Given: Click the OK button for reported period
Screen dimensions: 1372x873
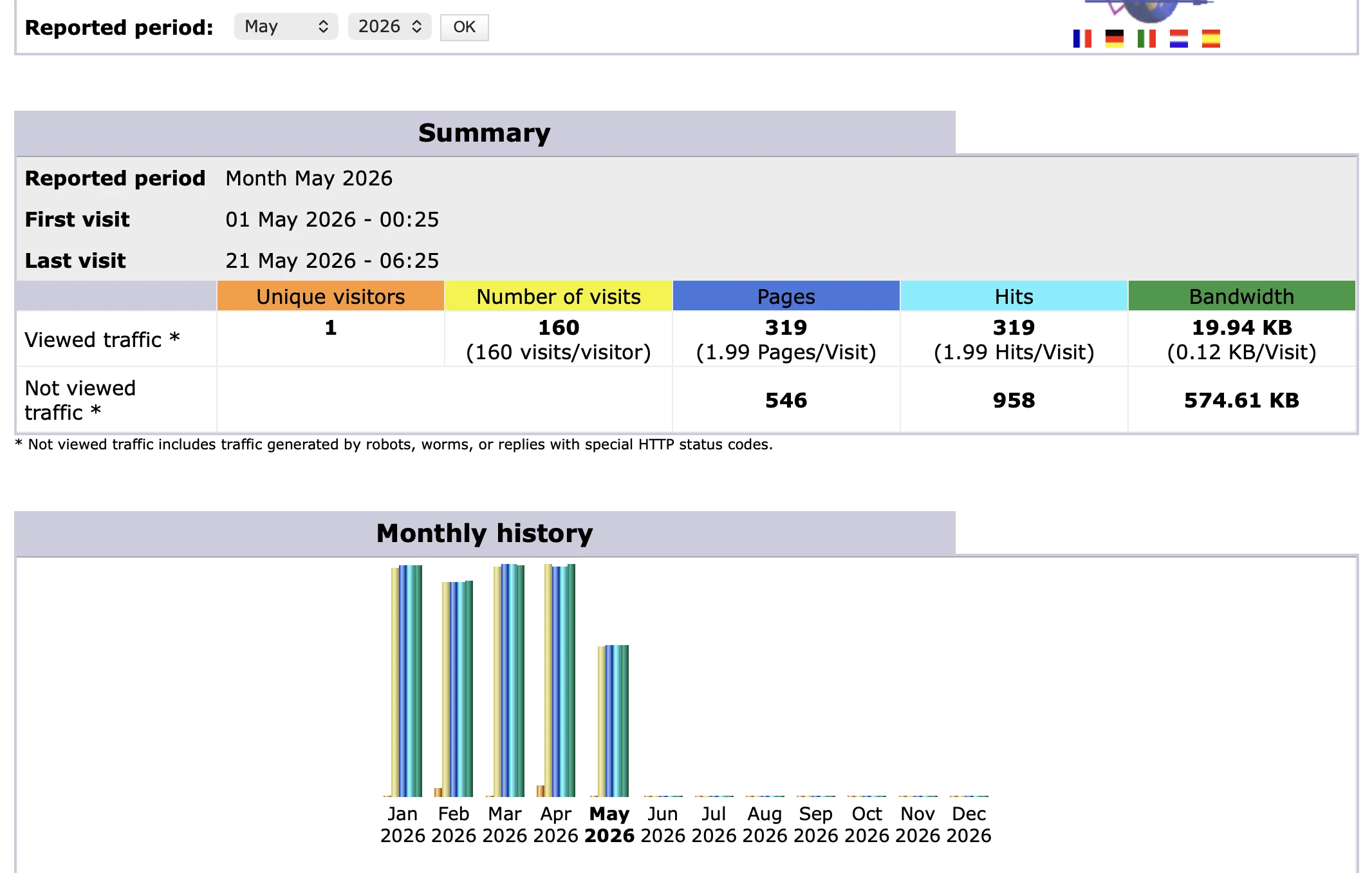Looking at the screenshot, I should tap(464, 27).
